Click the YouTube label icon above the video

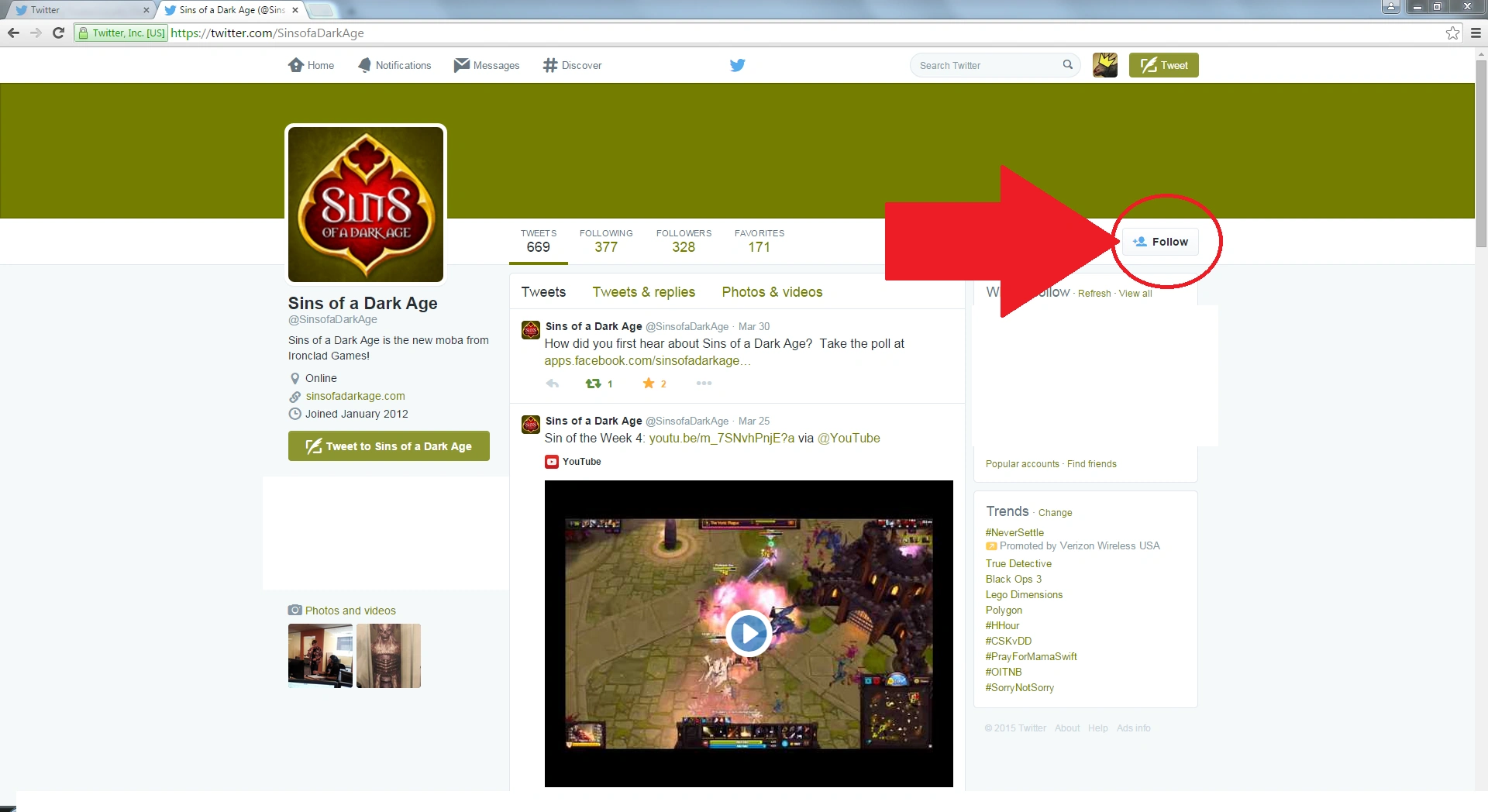tap(552, 462)
